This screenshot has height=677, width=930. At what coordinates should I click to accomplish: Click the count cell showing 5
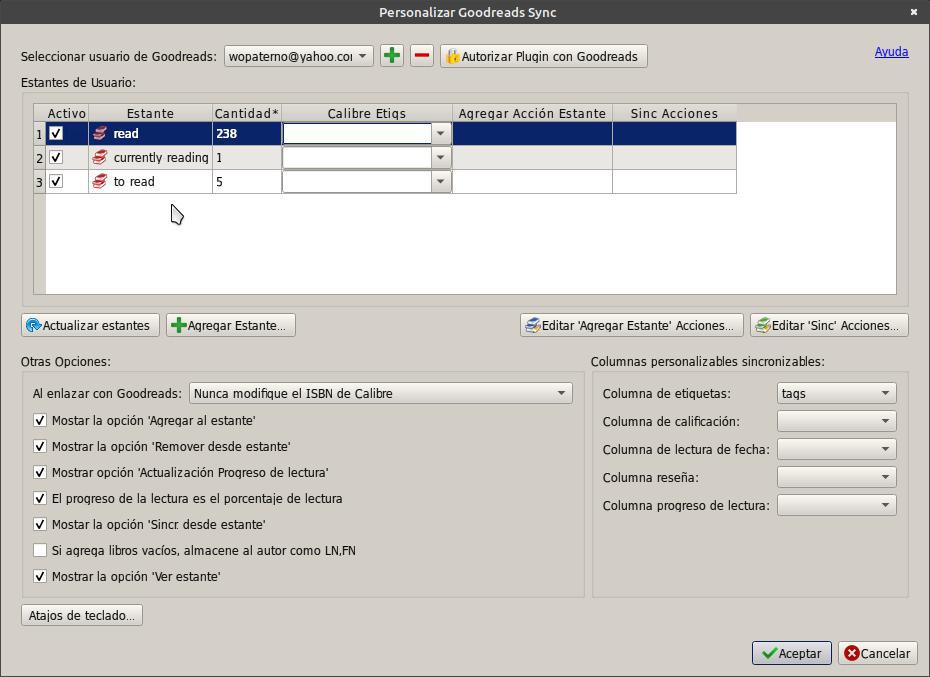pyautogui.click(x=247, y=182)
